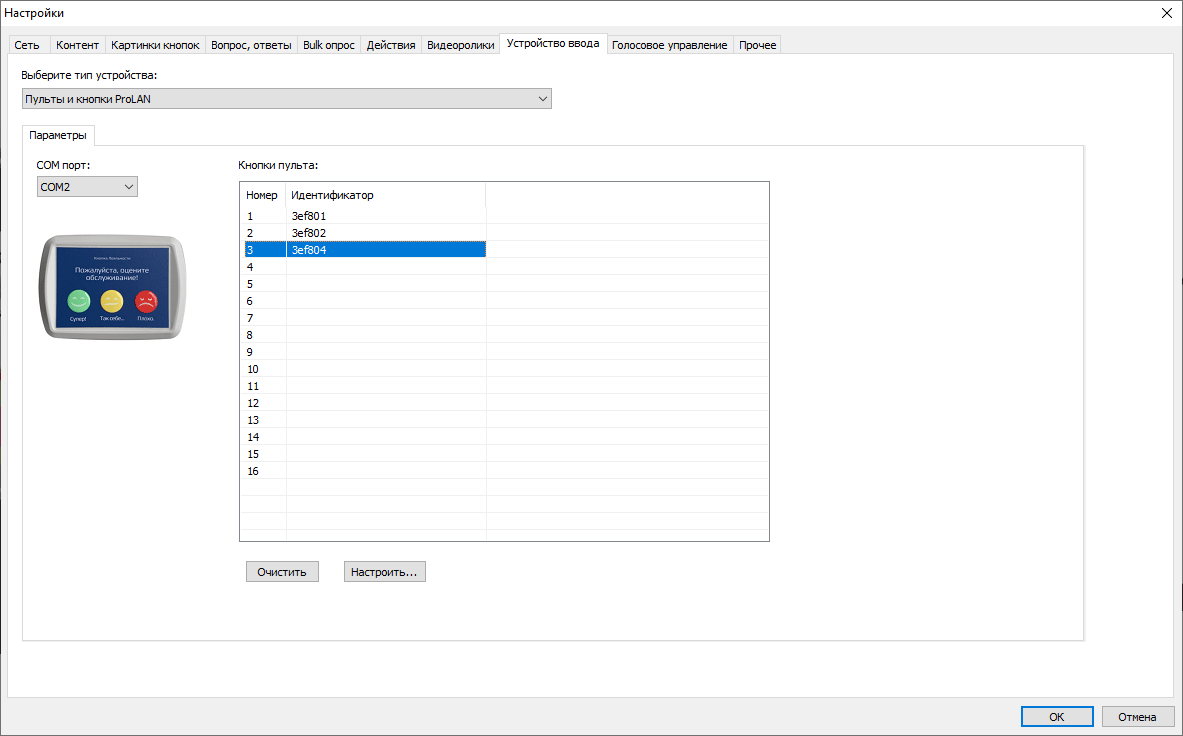Image resolution: width=1183 pixels, height=736 pixels.
Task: Click the ProLAN remote device image
Action: [x=112, y=288]
